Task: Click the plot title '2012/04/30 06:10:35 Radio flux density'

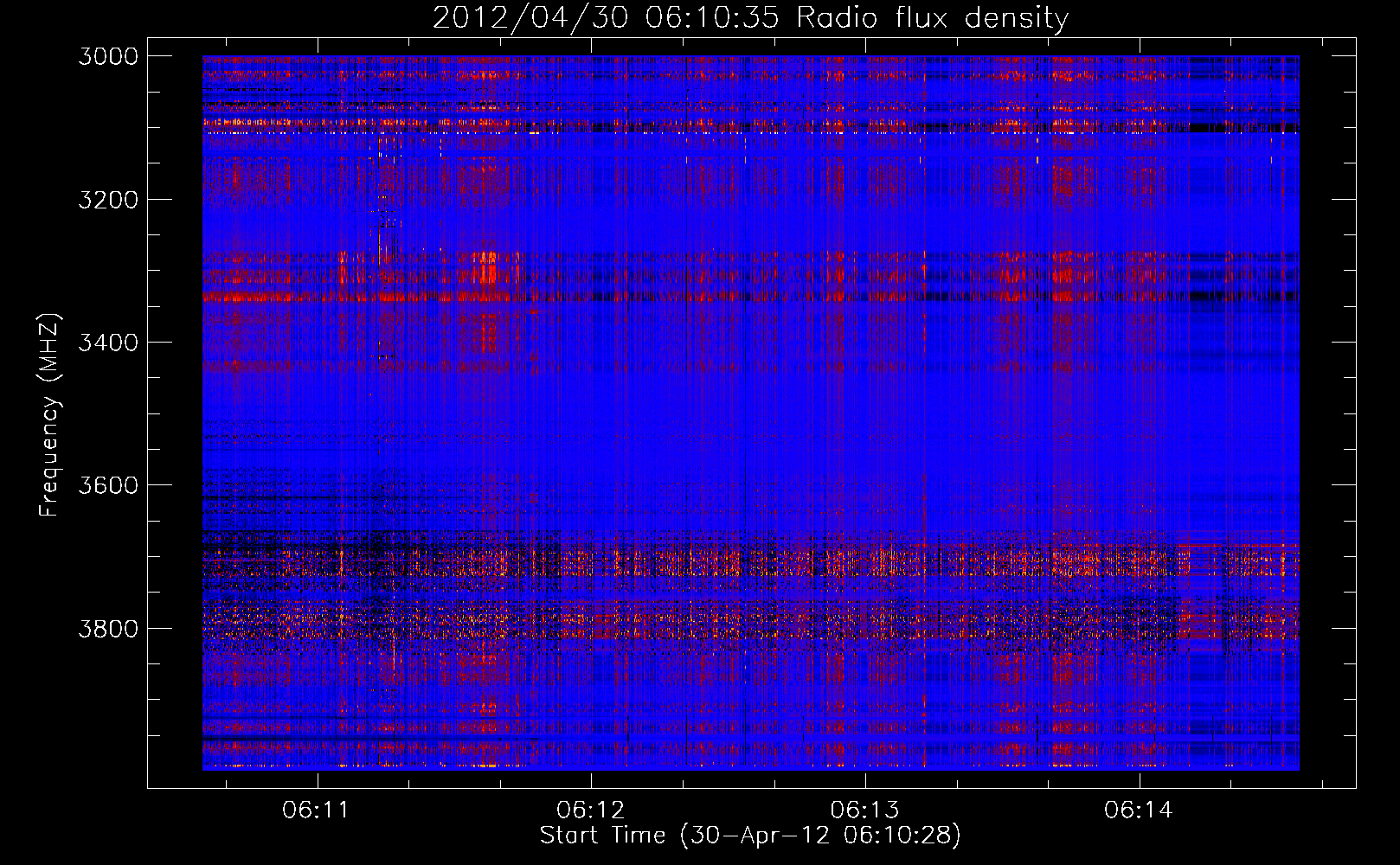Action: 750,17
